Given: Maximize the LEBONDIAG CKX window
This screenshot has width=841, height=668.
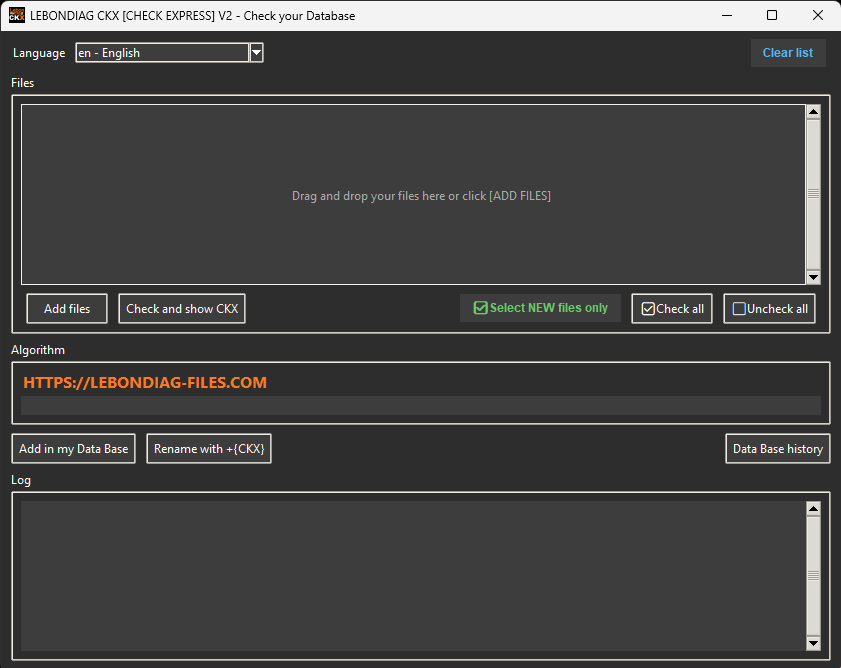Looking at the screenshot, I should (772, 15).
